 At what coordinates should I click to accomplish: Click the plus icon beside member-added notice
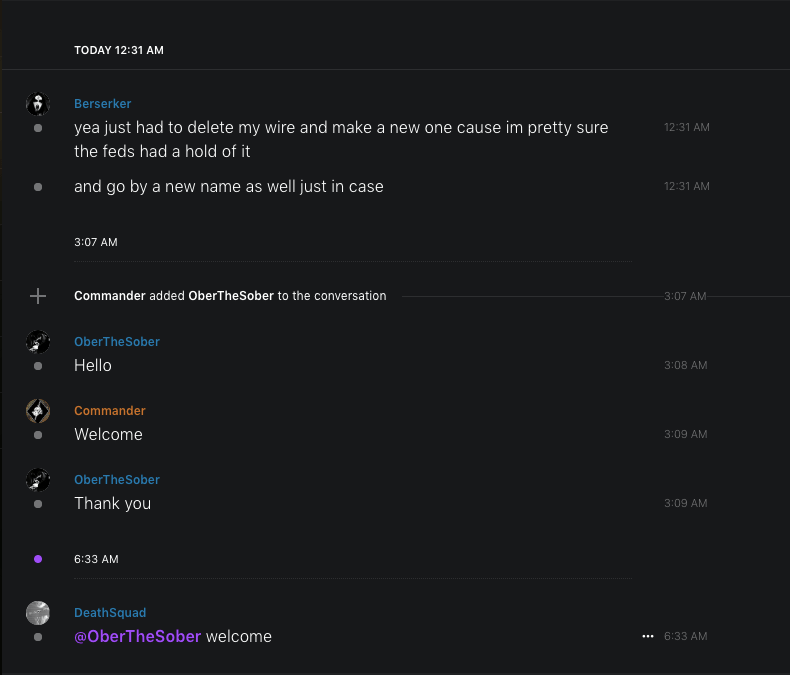point(38,296)
